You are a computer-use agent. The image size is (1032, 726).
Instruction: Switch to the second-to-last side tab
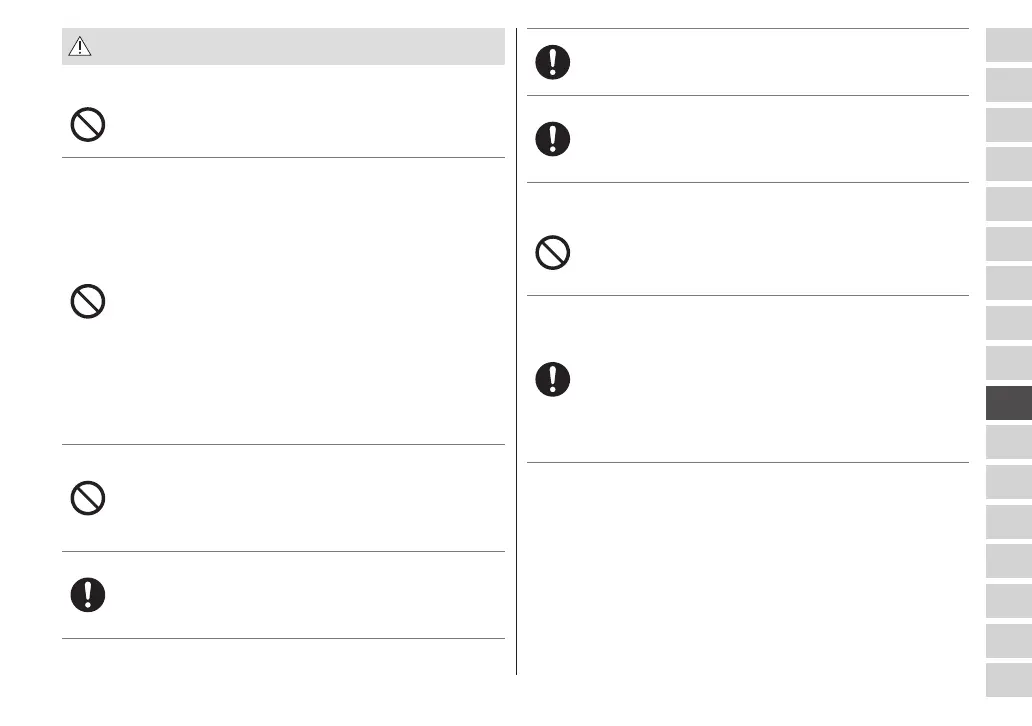point(1008,640)
